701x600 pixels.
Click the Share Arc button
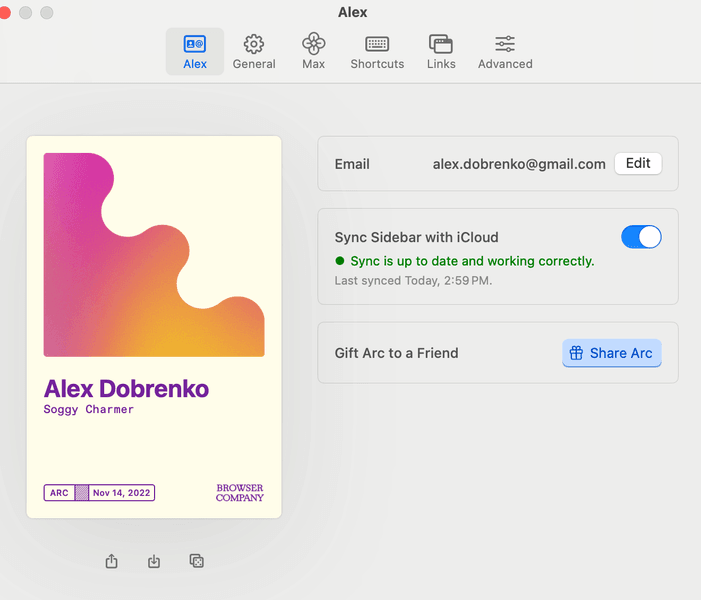[x=612, y=353]
